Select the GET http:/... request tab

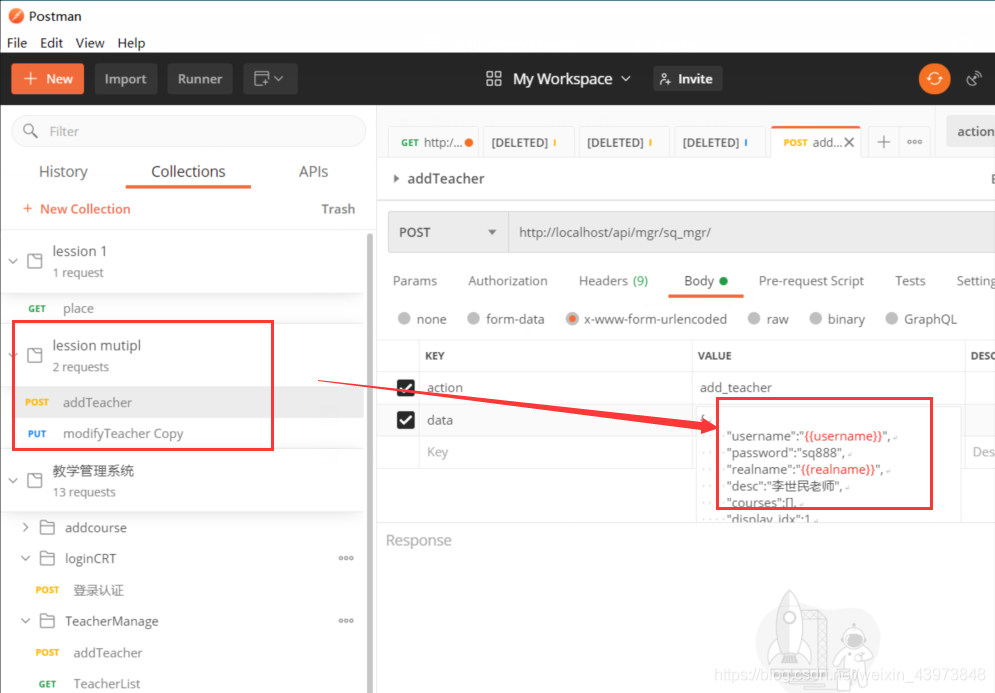click(435, 142)
